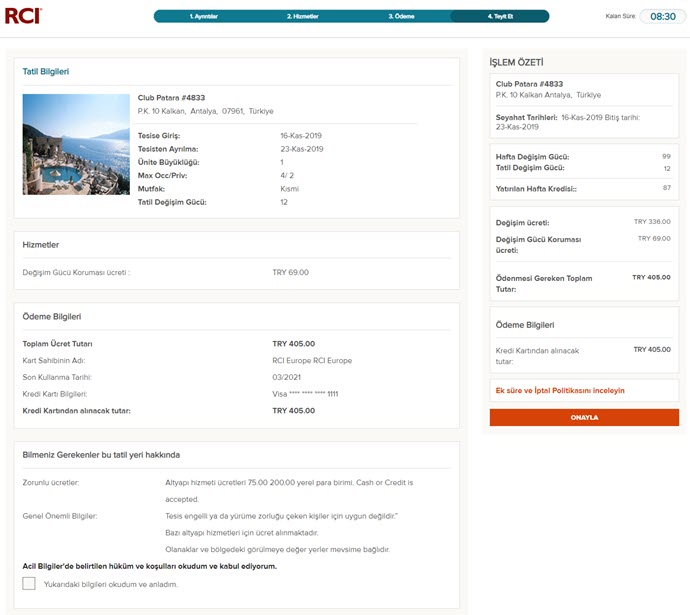This screenshot has width=690, height=615.
Task: Click 'Zorunlu ücretler:' label
Action: pos(51,483)
